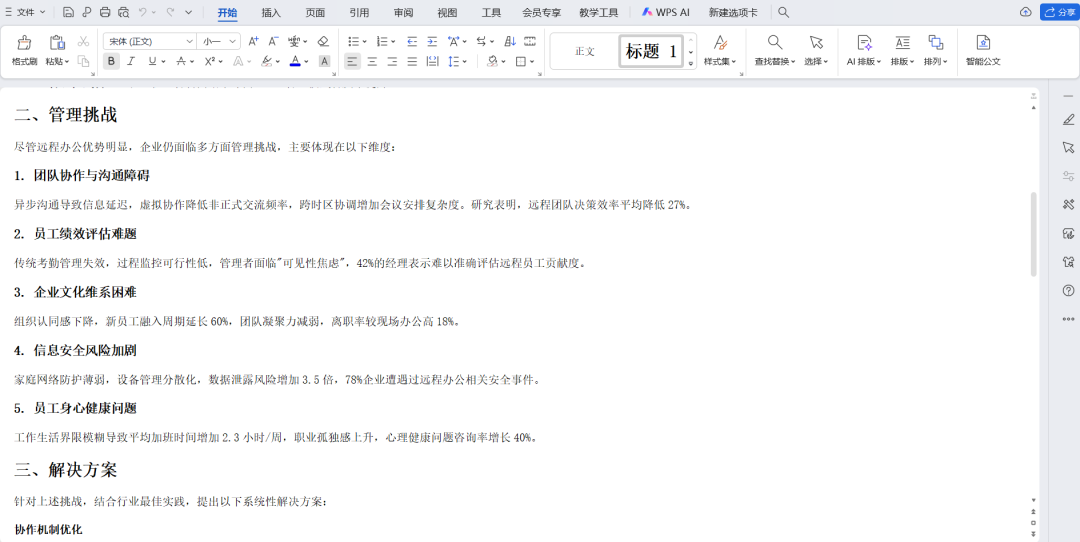The image size is (1080, 542).
Task: Click the three-dots More icon in sidebar
Action: (1068, 319)
